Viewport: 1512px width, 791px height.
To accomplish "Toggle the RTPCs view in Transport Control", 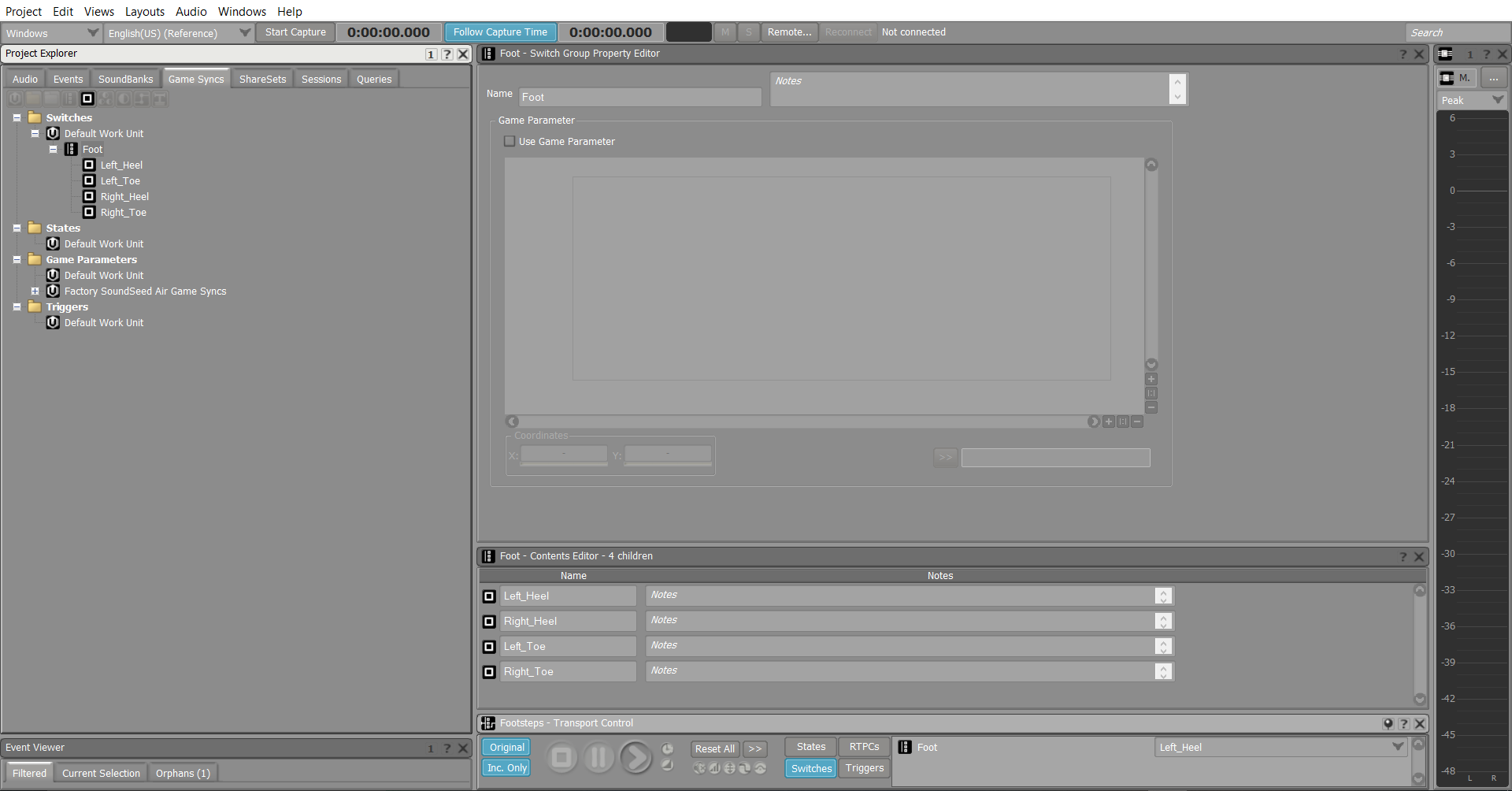I will 864,747.
